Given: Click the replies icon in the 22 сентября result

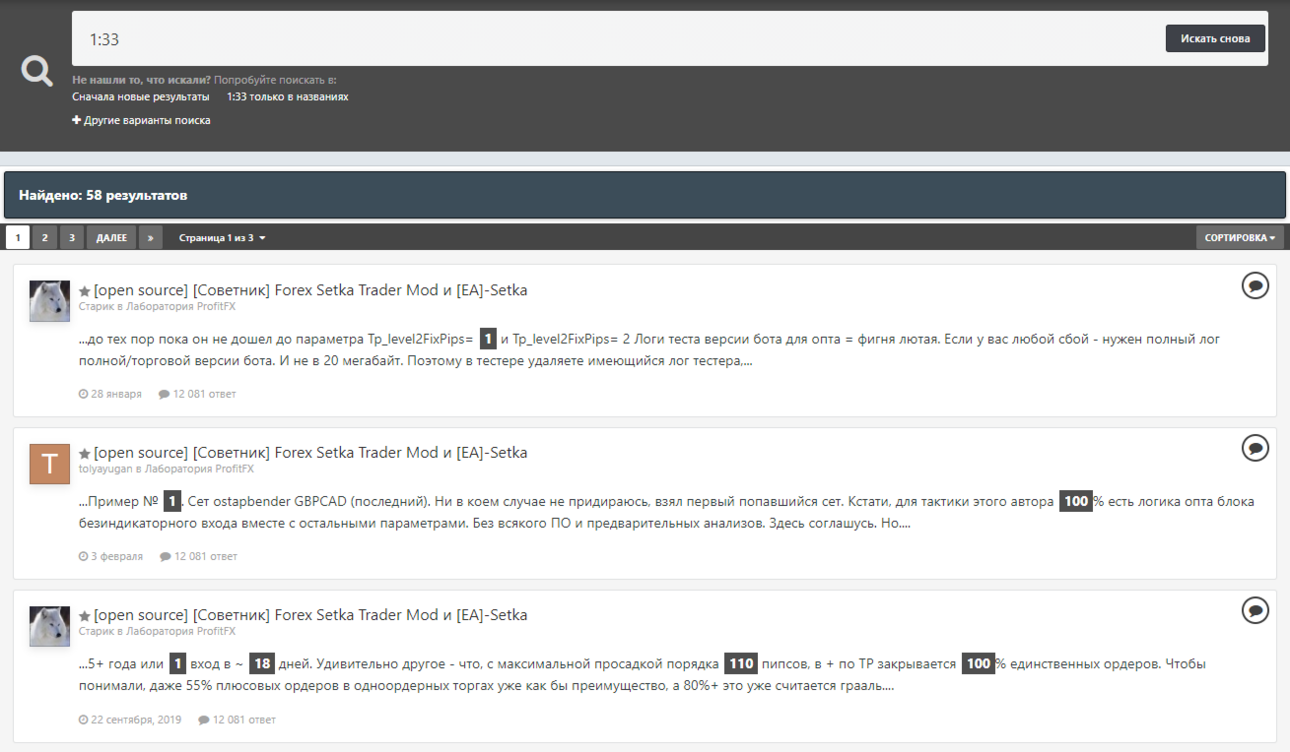Looking at the screenshot, I should pyautogui.click(x=204, y=720).
